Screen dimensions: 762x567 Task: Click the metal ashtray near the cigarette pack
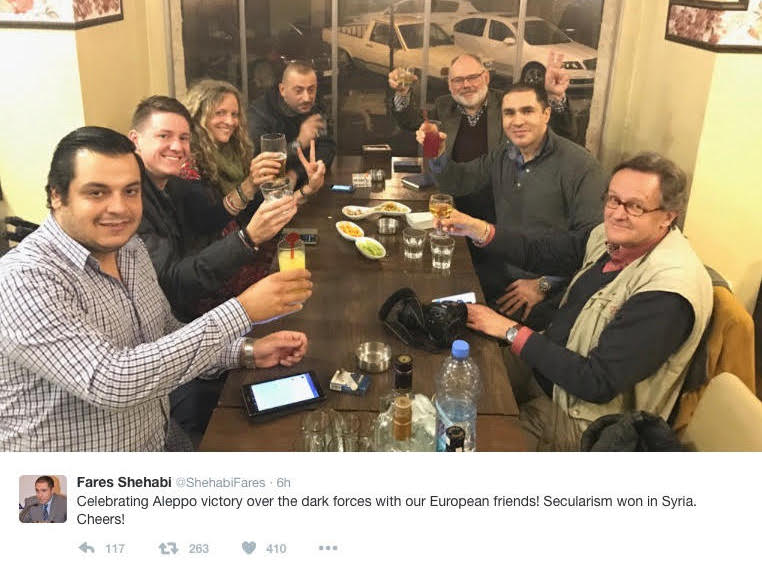point(373,357)
